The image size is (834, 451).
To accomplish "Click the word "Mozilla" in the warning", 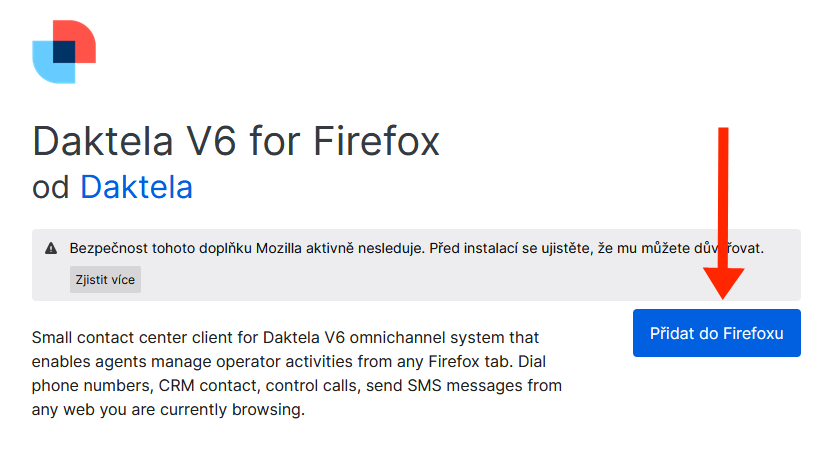I will pos(311,248).
